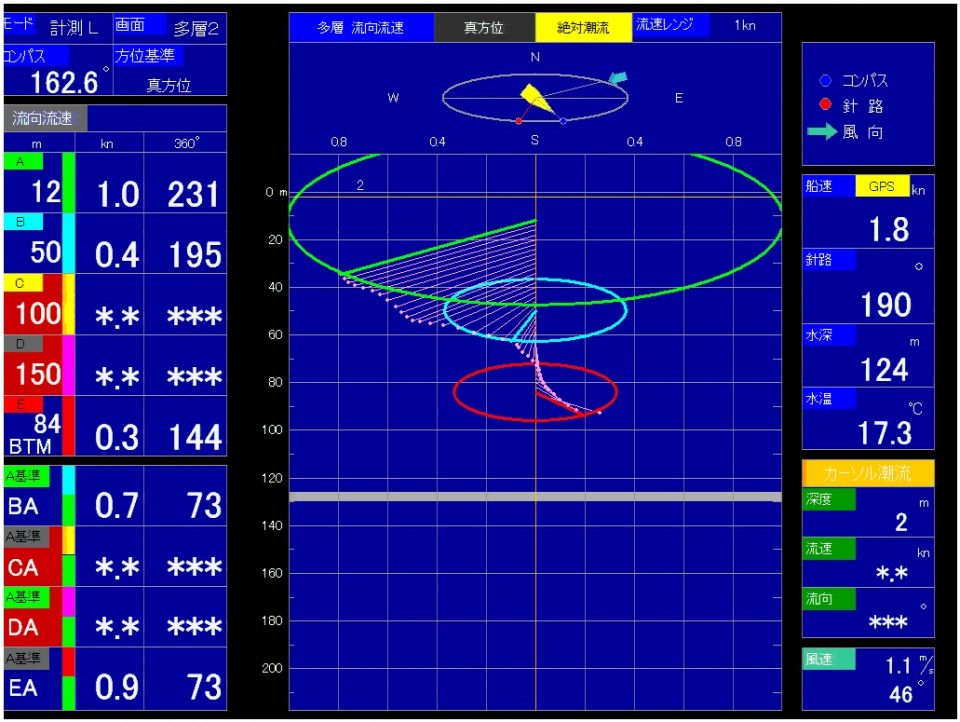Click the 1kn flow range value
The width and height of the screenshot is (960, 722).
point(745,25)
